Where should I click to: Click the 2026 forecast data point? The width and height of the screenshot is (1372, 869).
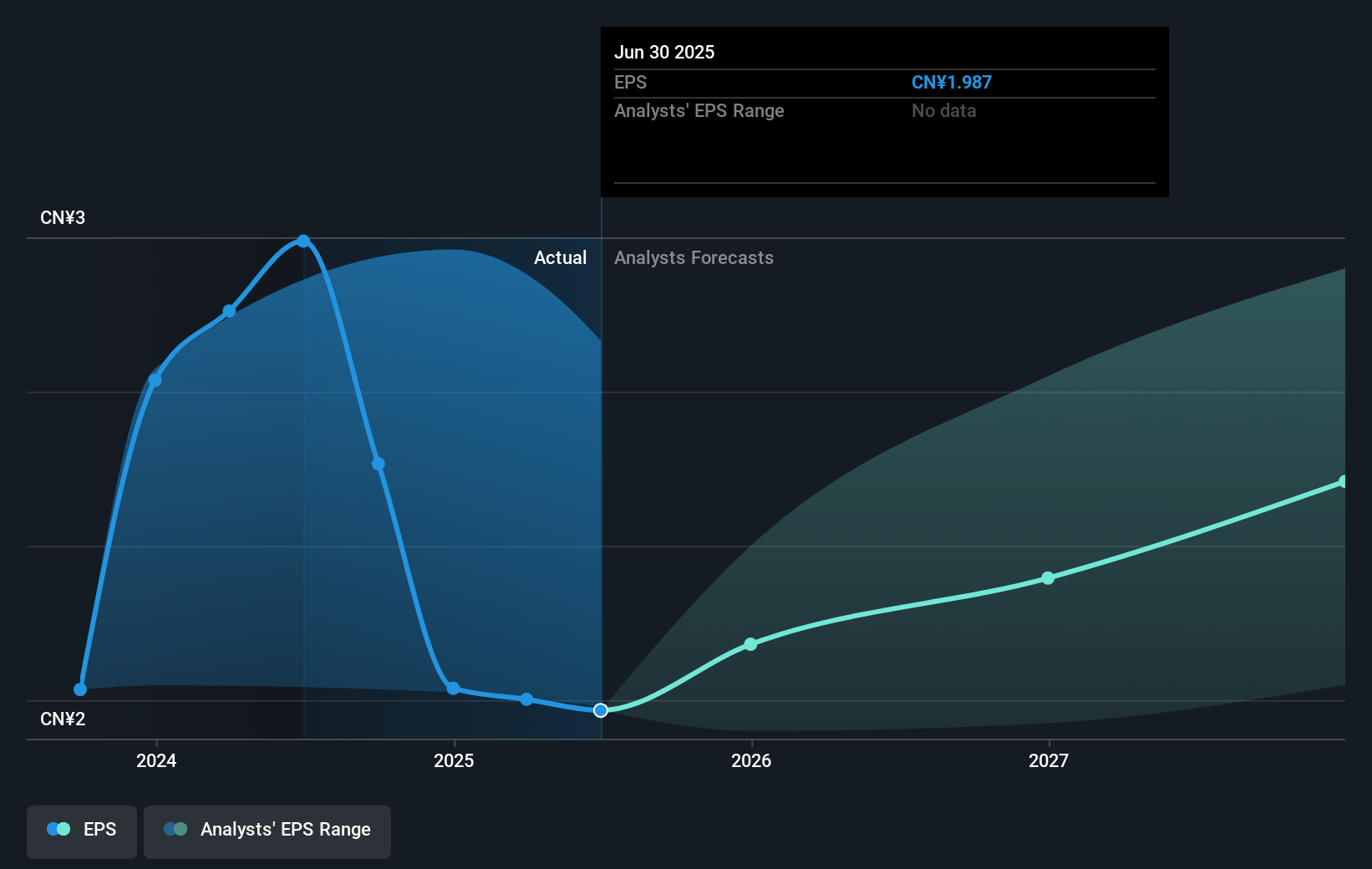click(750, 644)
